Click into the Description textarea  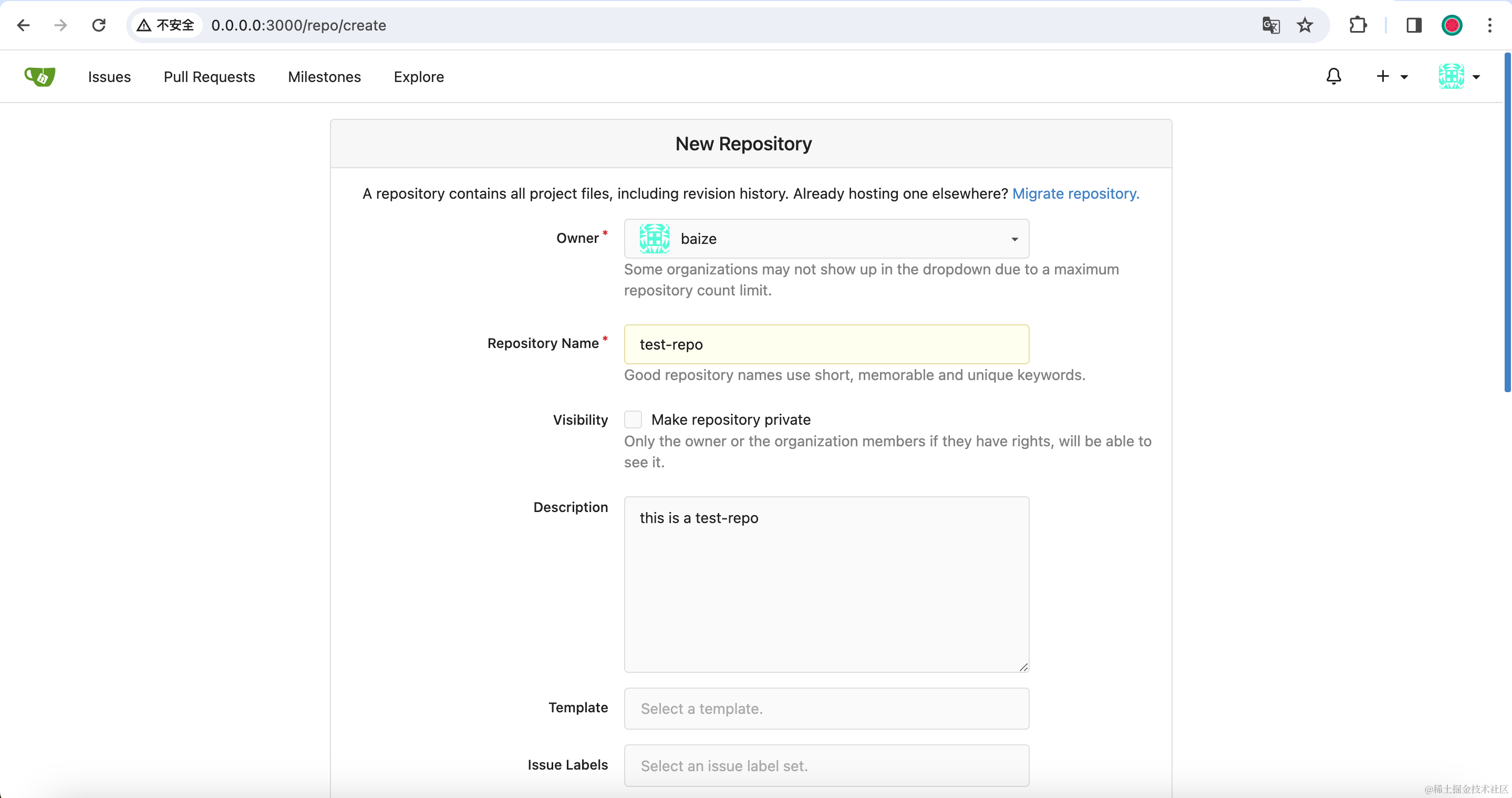coord(826,584)
